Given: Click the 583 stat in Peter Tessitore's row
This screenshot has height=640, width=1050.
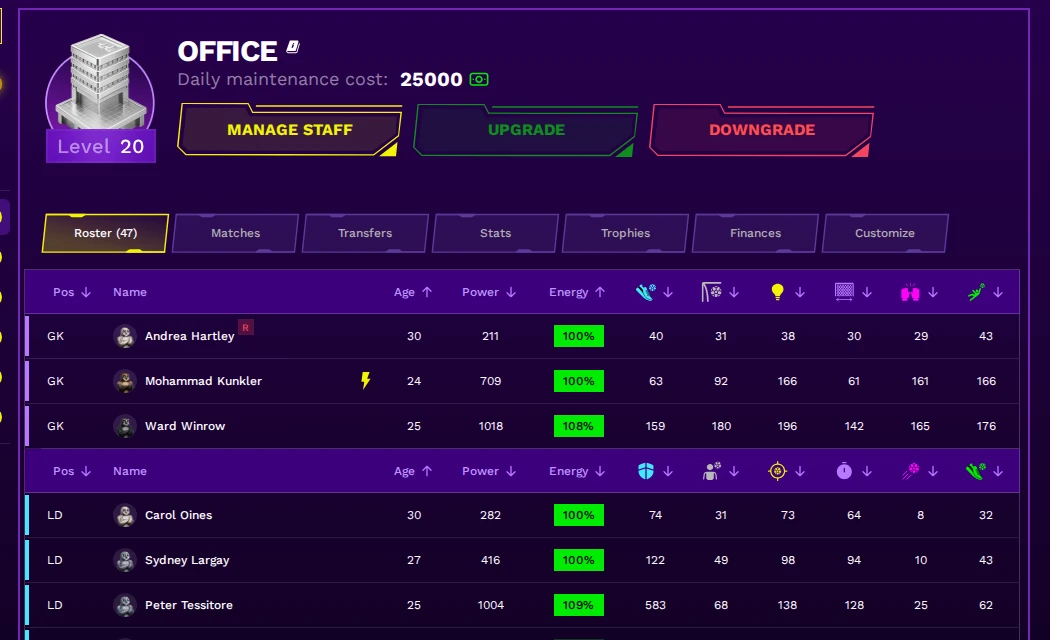Looking at the screenshot, I should click(655, 605).
